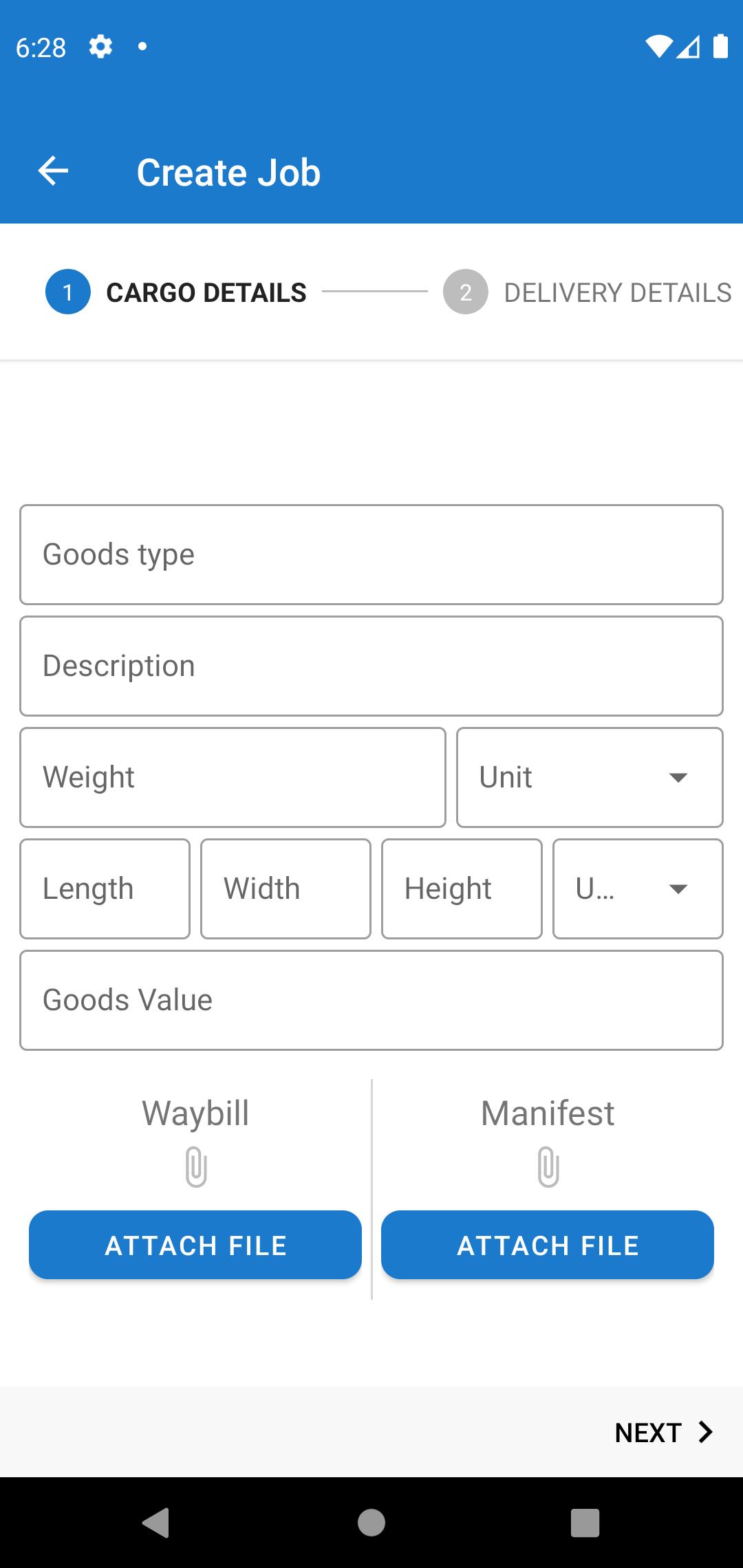
Task: Open the dimensions unit dropdown
Action: coord(638,889)
